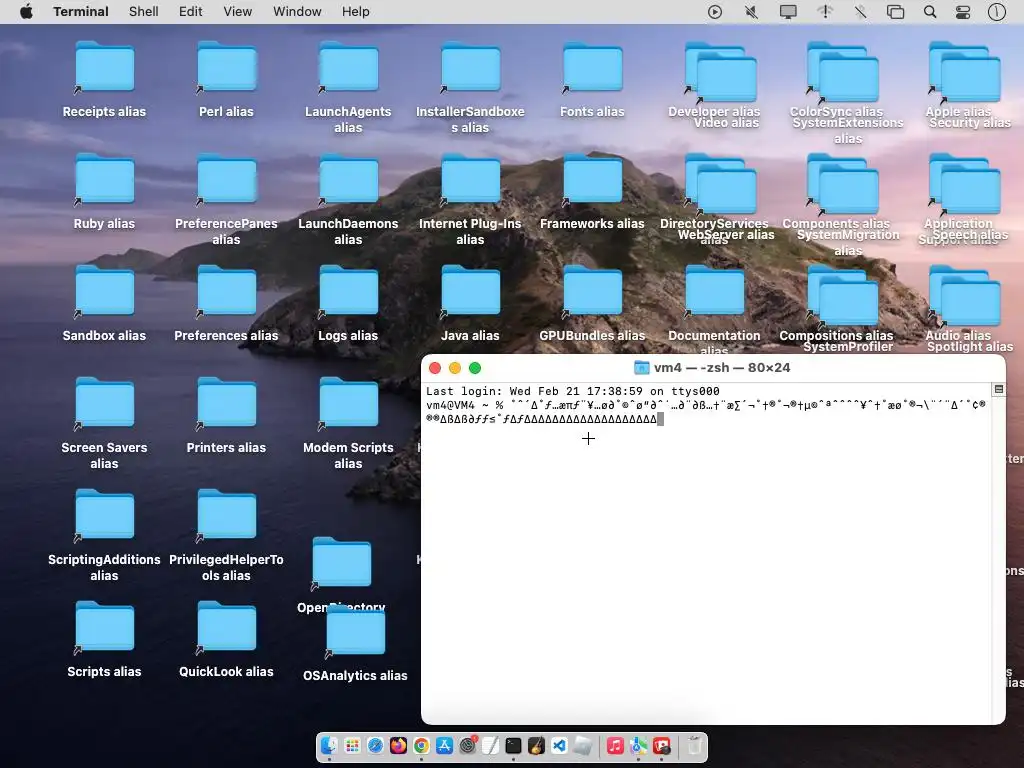
Task: Click the Terminal command line input area
Action: (707, 412)
